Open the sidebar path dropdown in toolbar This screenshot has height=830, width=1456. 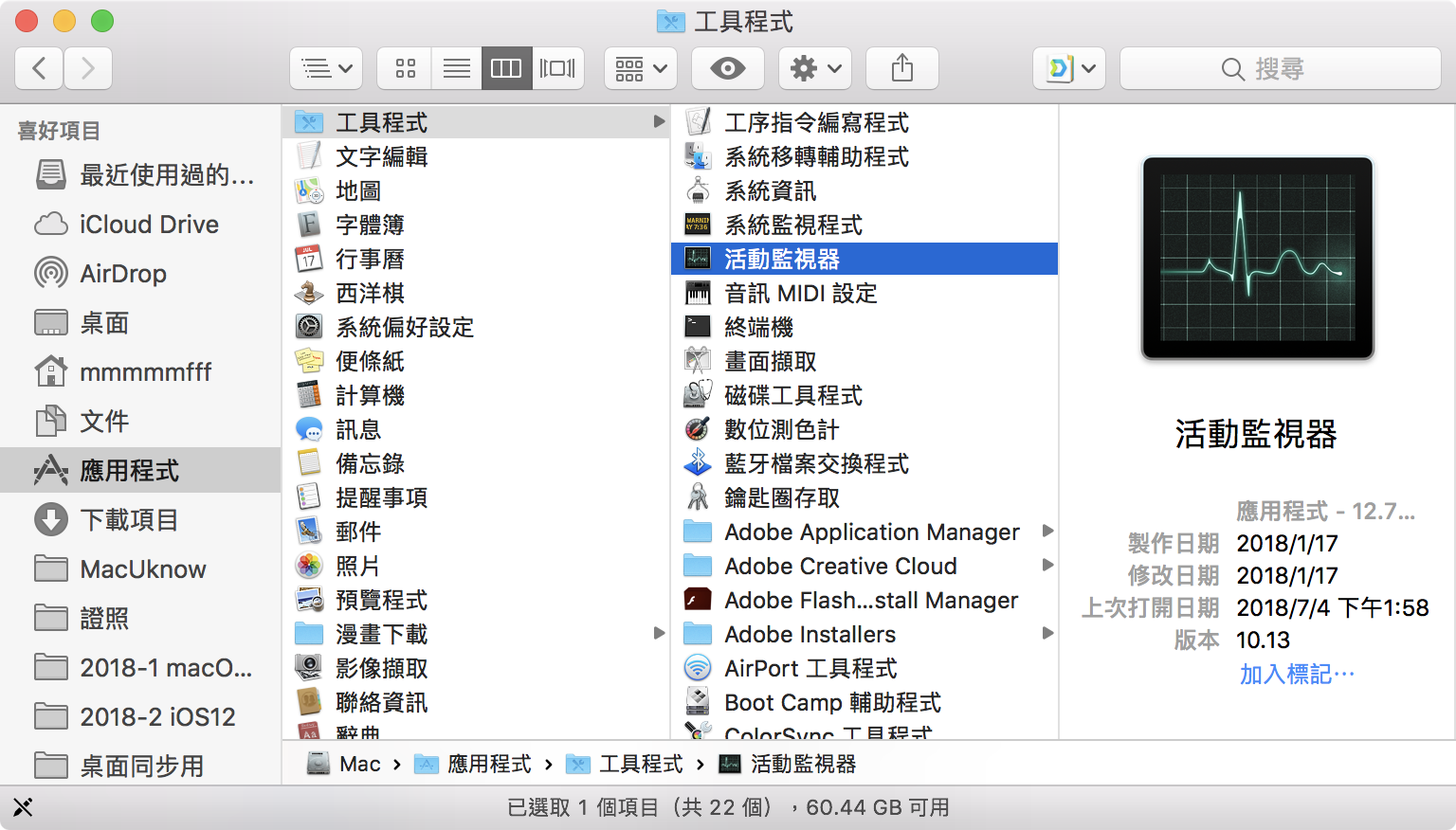click(326, 68)
